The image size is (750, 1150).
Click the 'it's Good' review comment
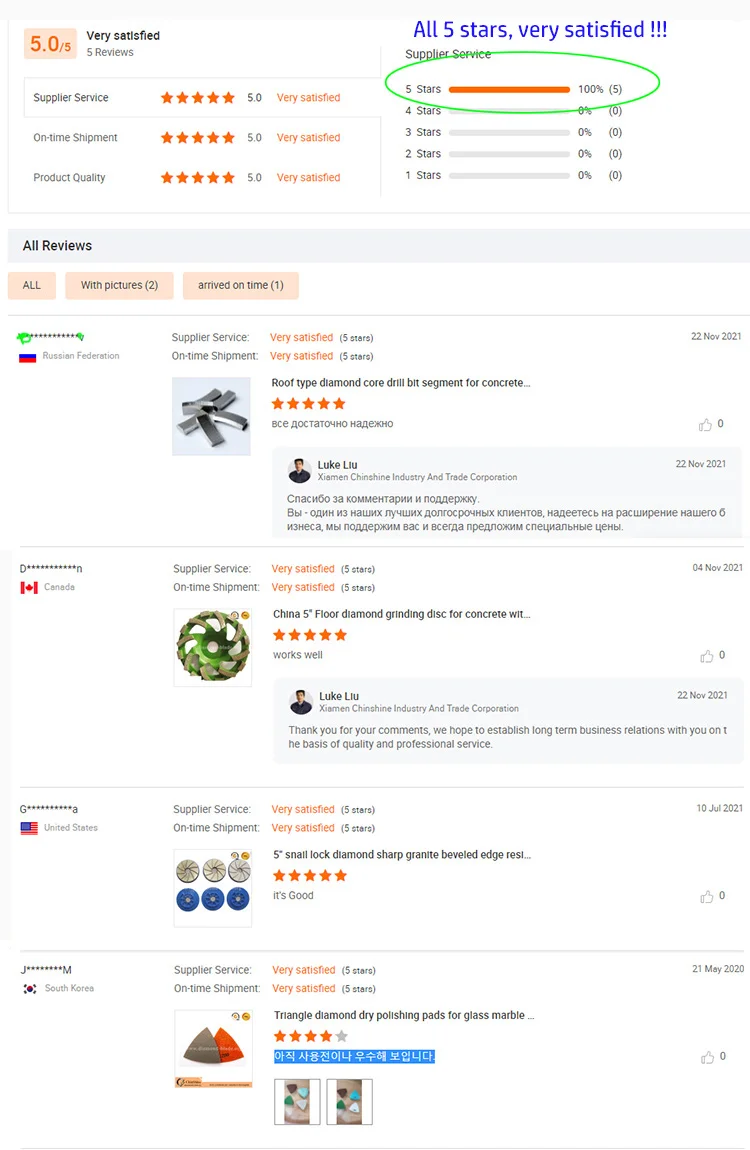[x=293, y=896]
